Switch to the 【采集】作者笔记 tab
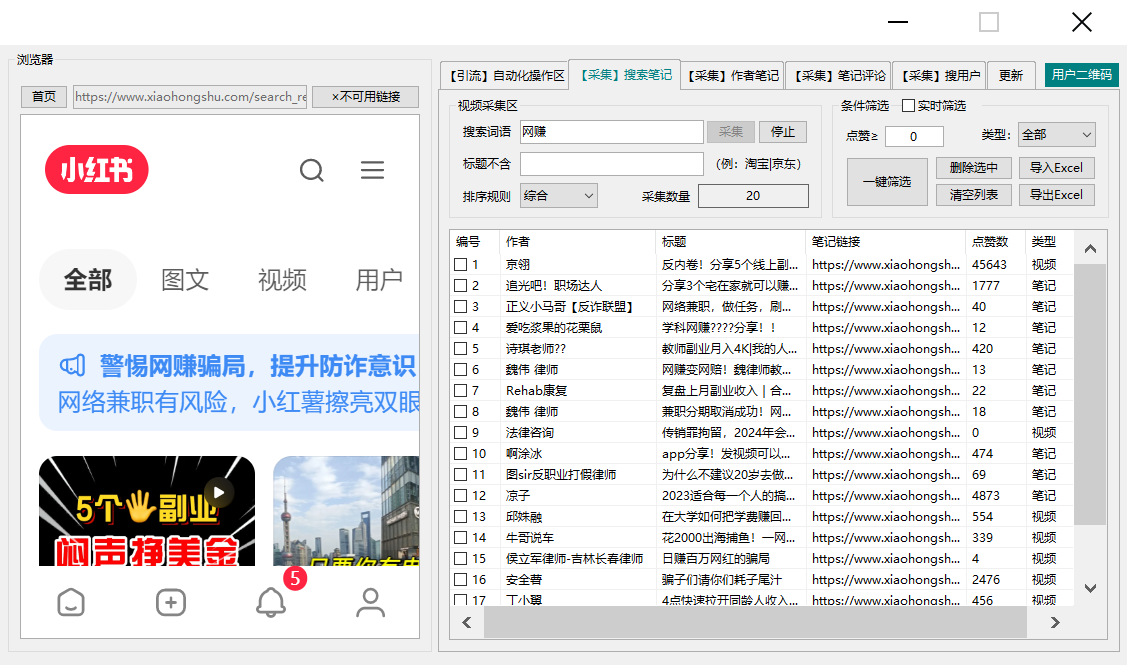This screenshot has height=665, width=1127. tap(730, 74)
